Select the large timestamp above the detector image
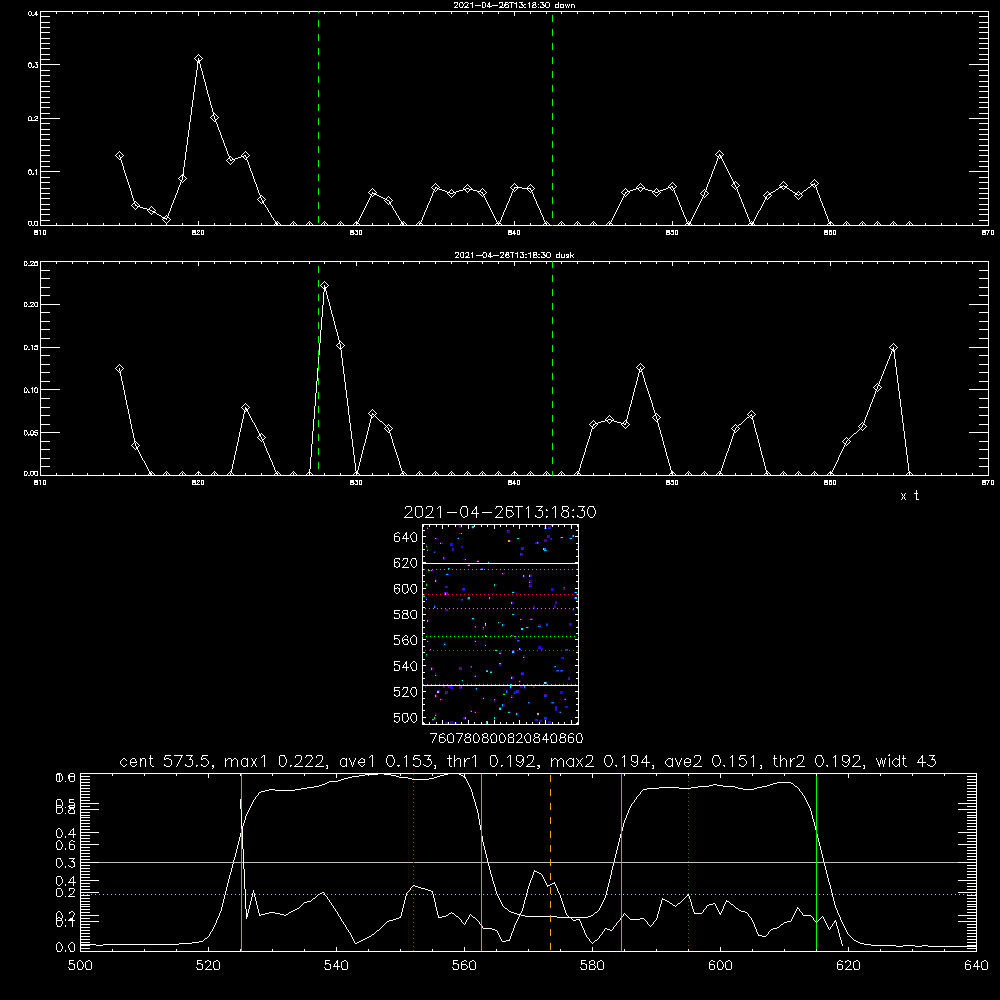 500,512
